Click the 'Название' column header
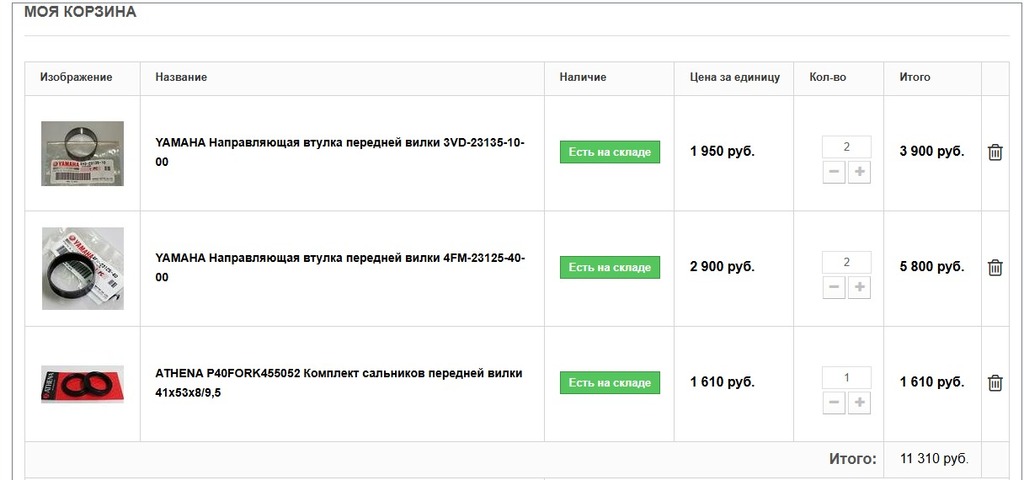The height and width of the screenshot is (480, 1024). coord(181,77)
